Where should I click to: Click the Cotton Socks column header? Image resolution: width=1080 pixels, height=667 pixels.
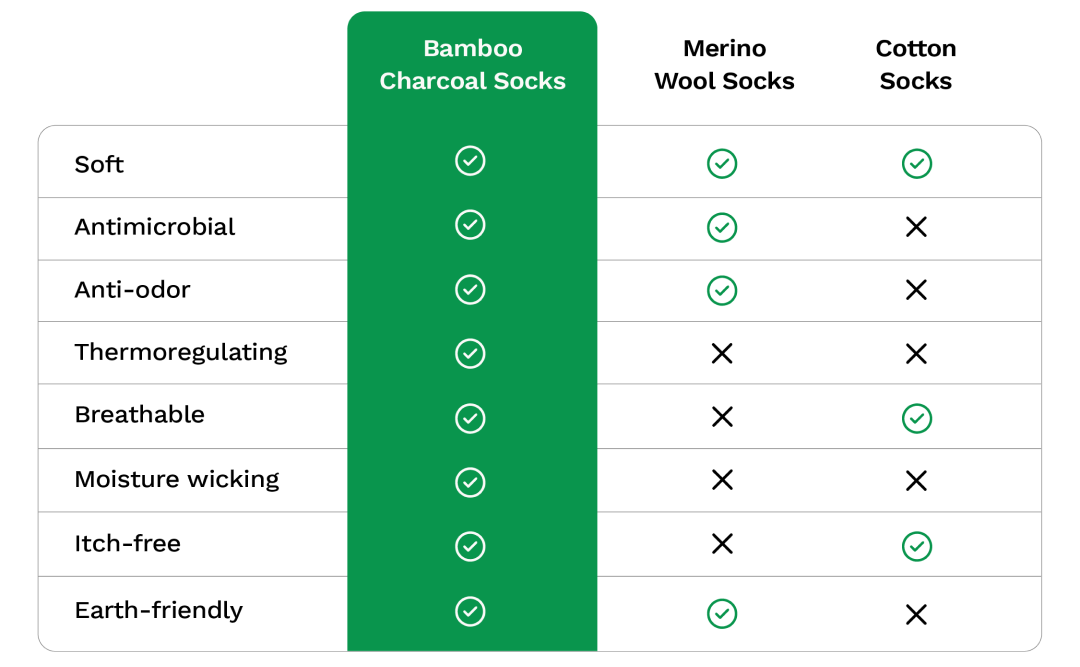pyautogui.click(x=916, y=65)
